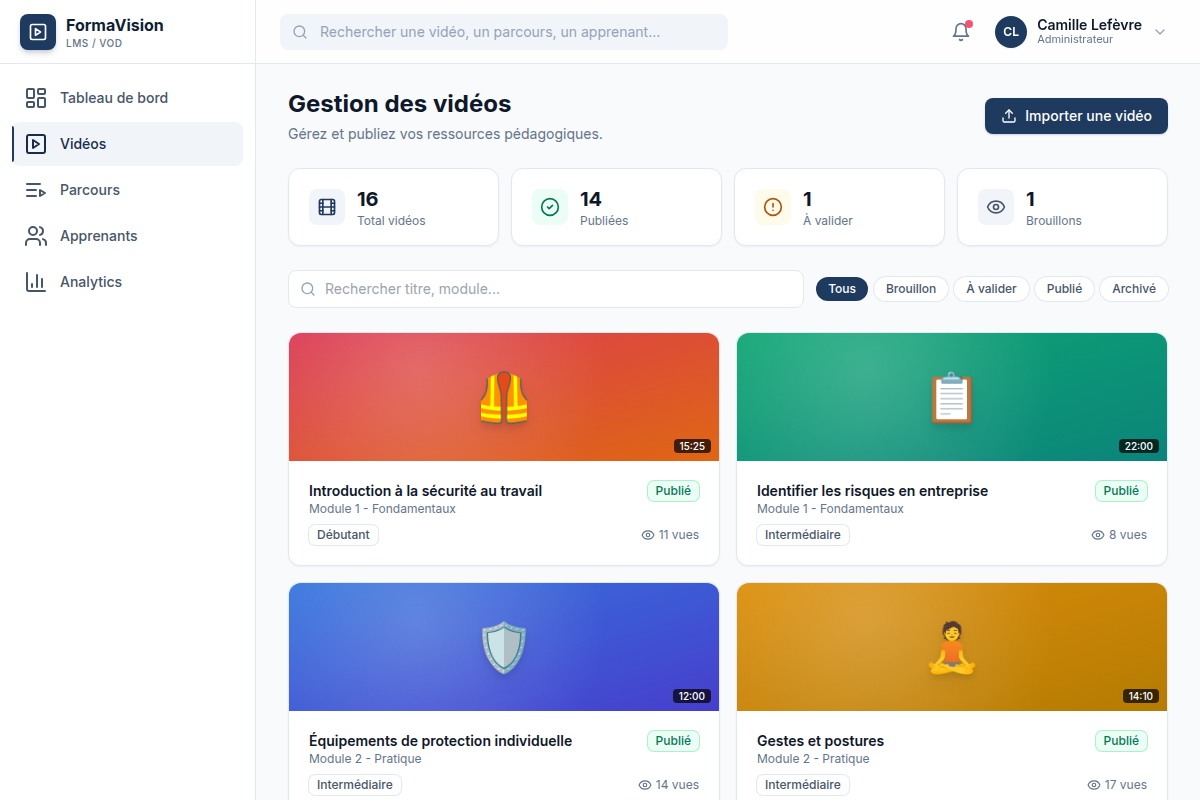Screen dimensions: 1200x800
Task: Focus the Rechercher titre, module field
Action: pyautogui.click(x=546, y=289)
